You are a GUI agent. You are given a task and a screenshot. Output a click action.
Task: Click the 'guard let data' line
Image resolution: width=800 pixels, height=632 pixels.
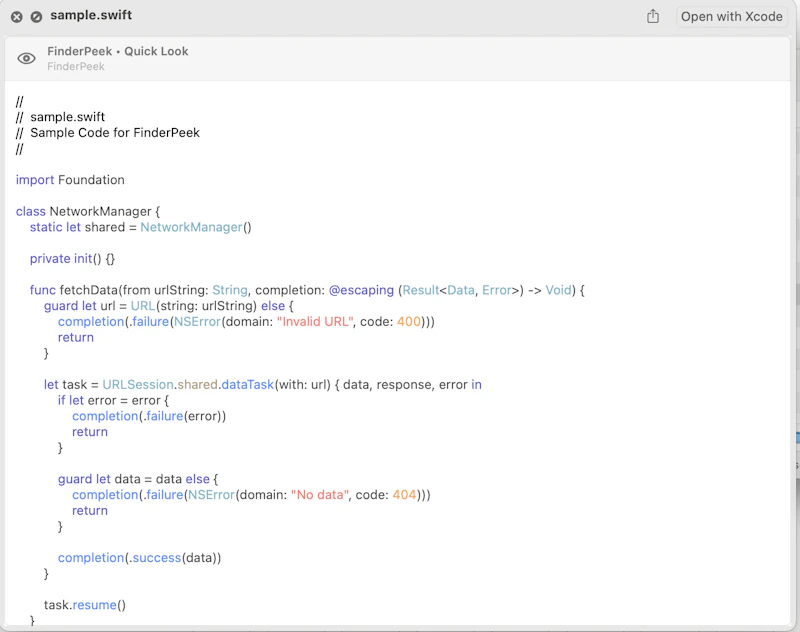coord(138,478)
